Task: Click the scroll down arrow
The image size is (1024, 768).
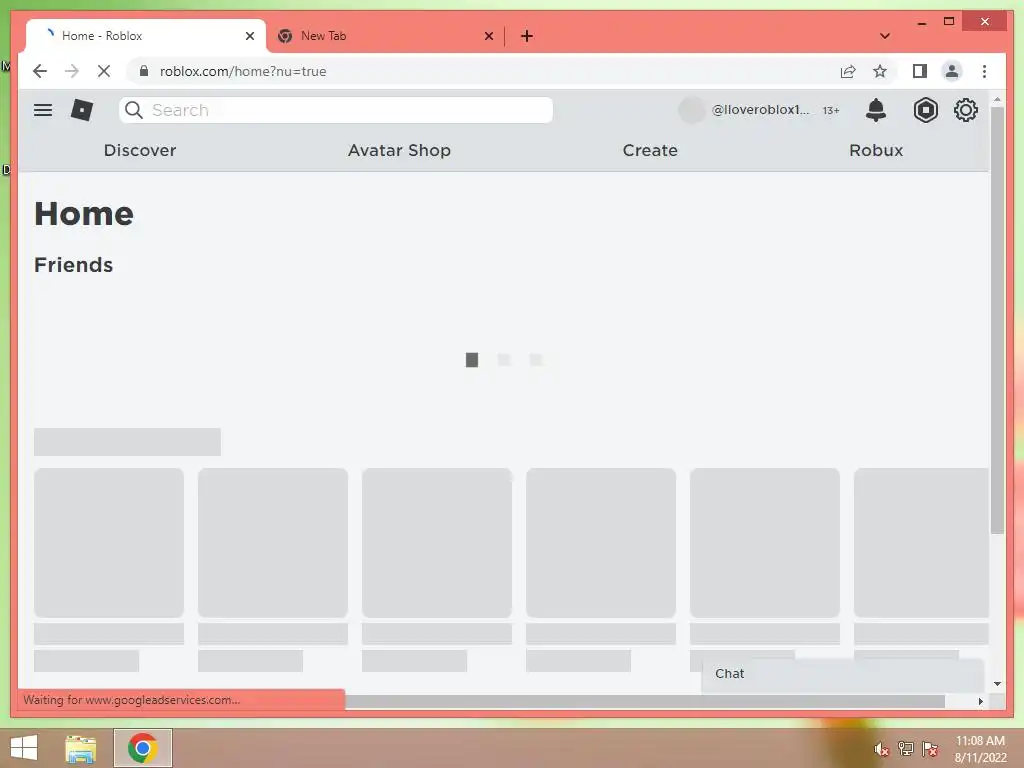Action: (x=997, y=684)
